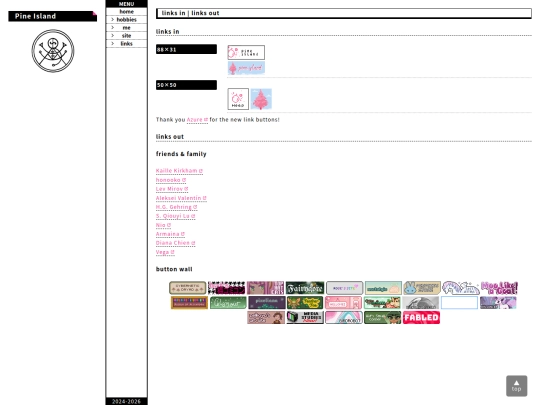Open the S. Qiouyi Lu link
Image resolution: width=540 pixels, height=405 pixels.
(x=175, y=216)
